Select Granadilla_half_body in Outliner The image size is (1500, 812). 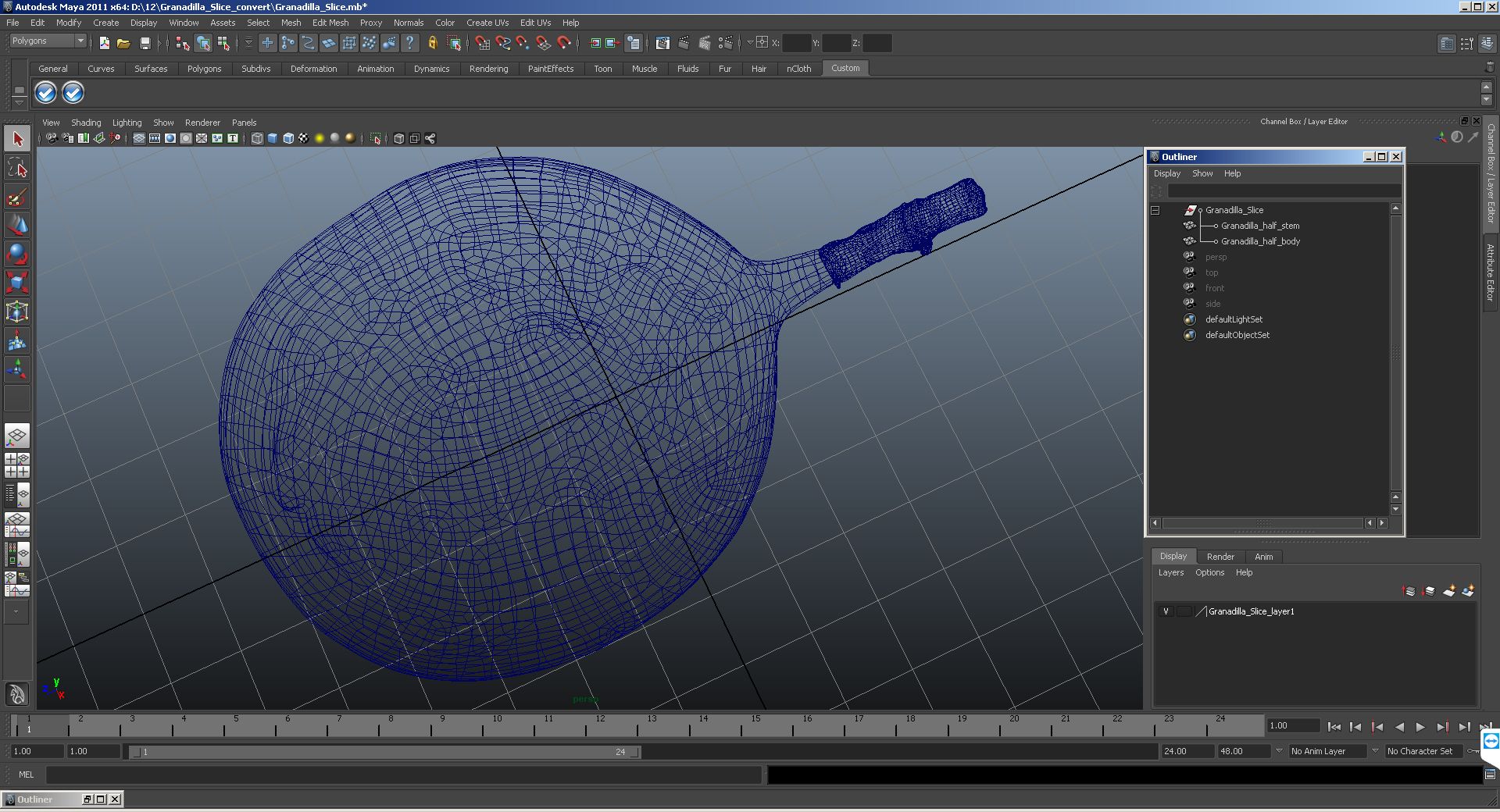click(x=1260, y=241)
